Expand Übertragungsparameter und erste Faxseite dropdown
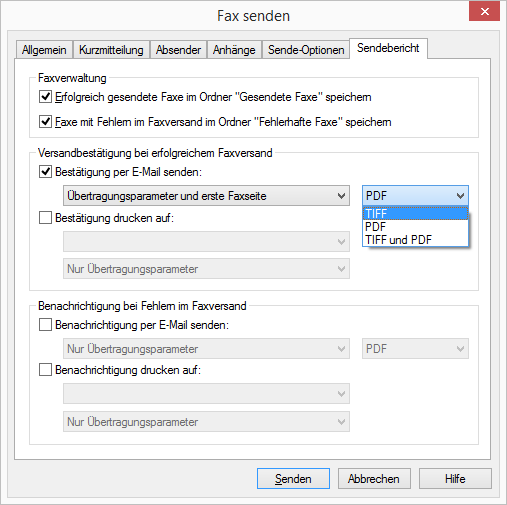 [x=206, y=196]
